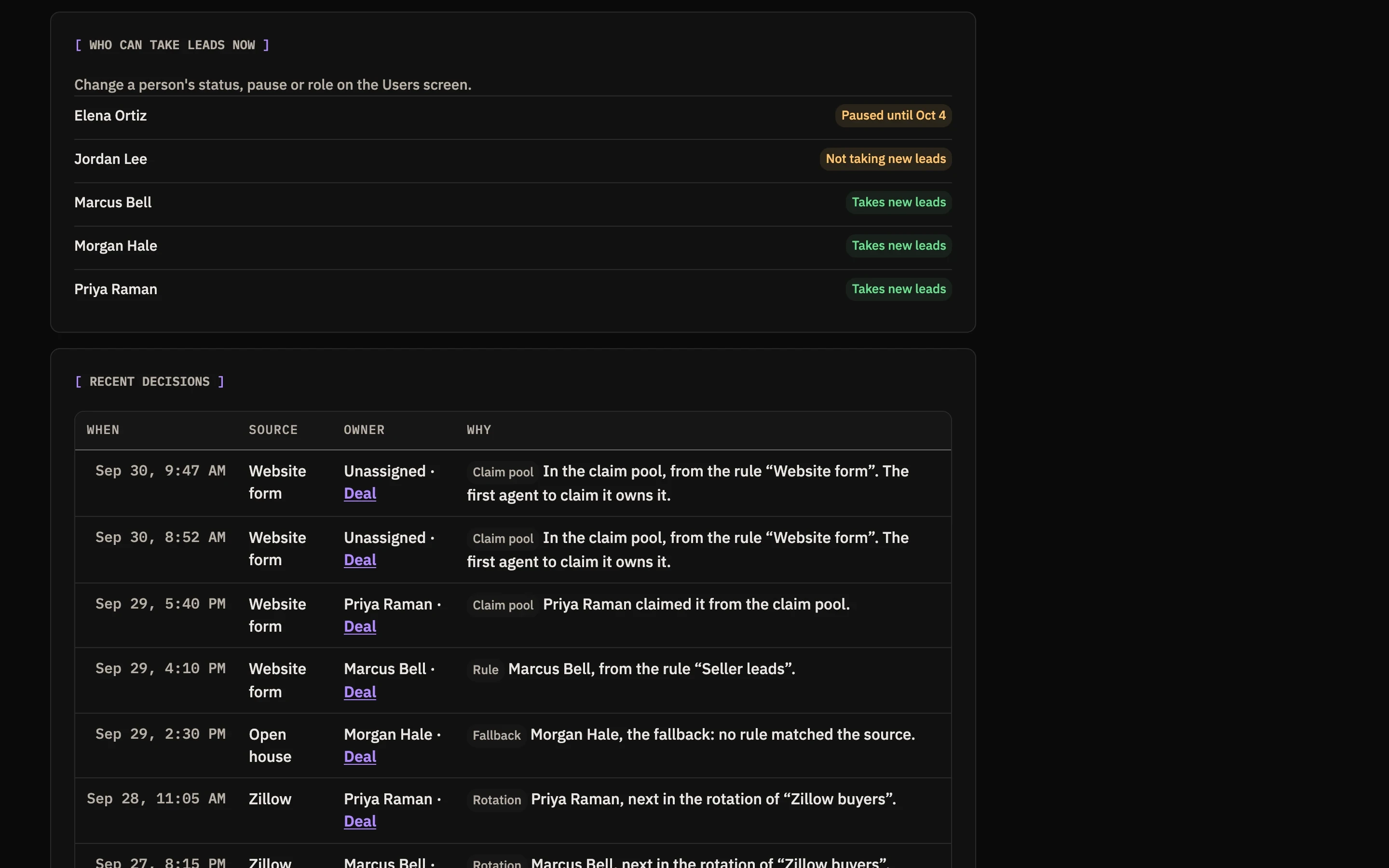Image resolution: width=1389 pixels, height=868 pixels.
Task: Click Morgan Hale's 'Takes new leads' badge
Action: pyautogui.click(x=899, y=246)
